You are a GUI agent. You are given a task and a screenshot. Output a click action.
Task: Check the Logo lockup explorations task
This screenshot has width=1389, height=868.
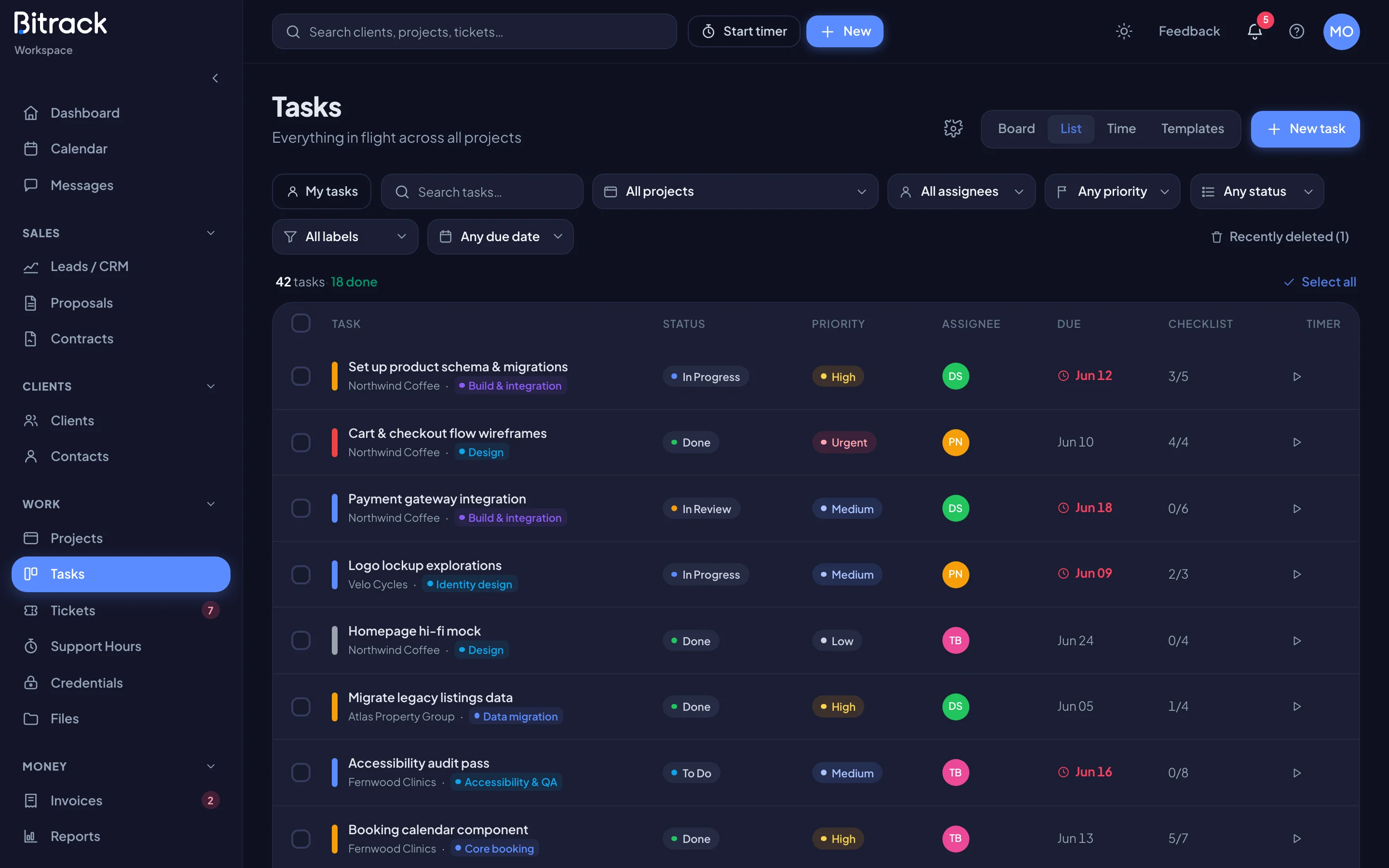[x=301, y=575]
